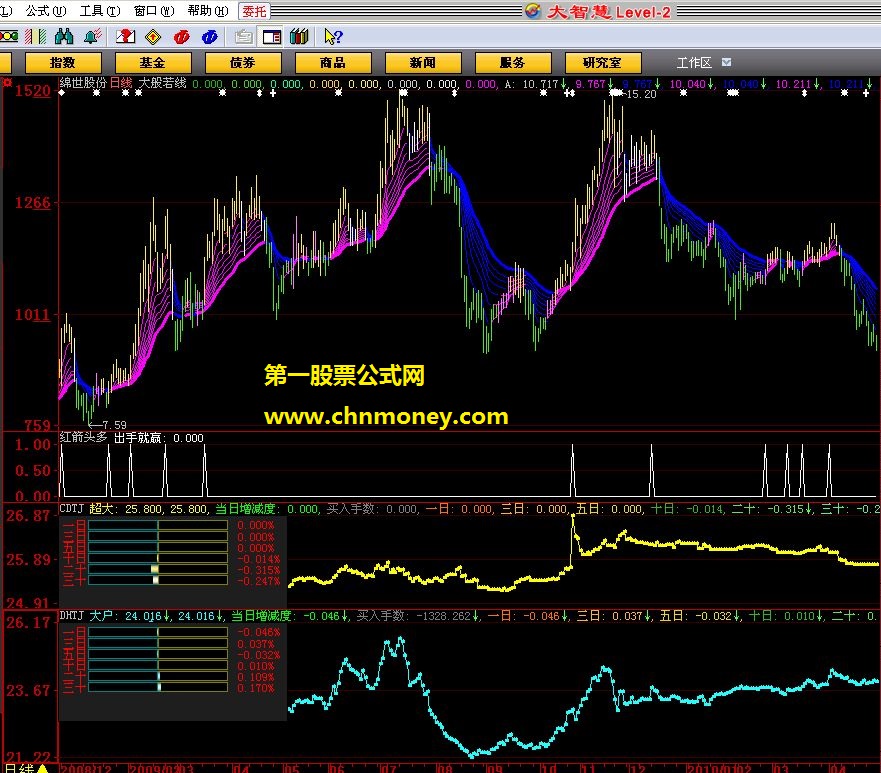881x773 pixels.
Task: Click the -0.315% bar in CDTJ panel
Action: (x=158, y=570)
